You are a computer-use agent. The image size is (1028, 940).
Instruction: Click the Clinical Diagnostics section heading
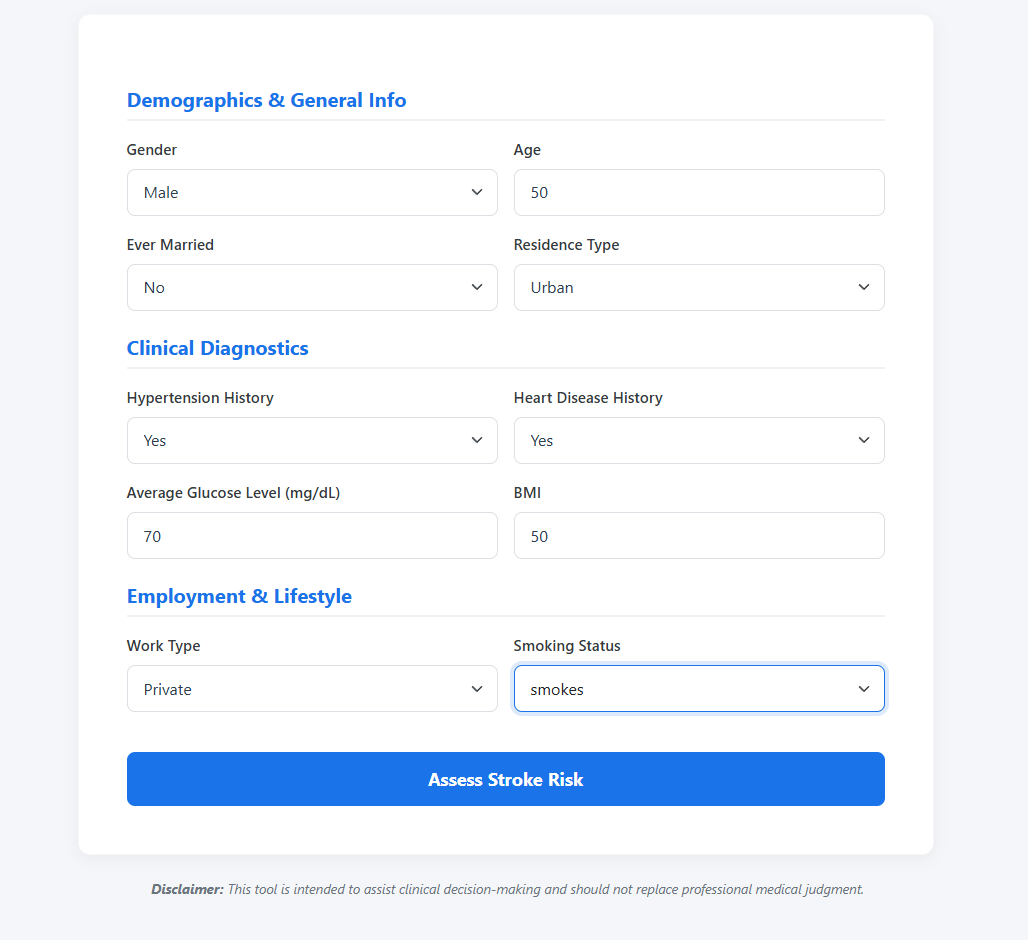[x=218, y=348]
